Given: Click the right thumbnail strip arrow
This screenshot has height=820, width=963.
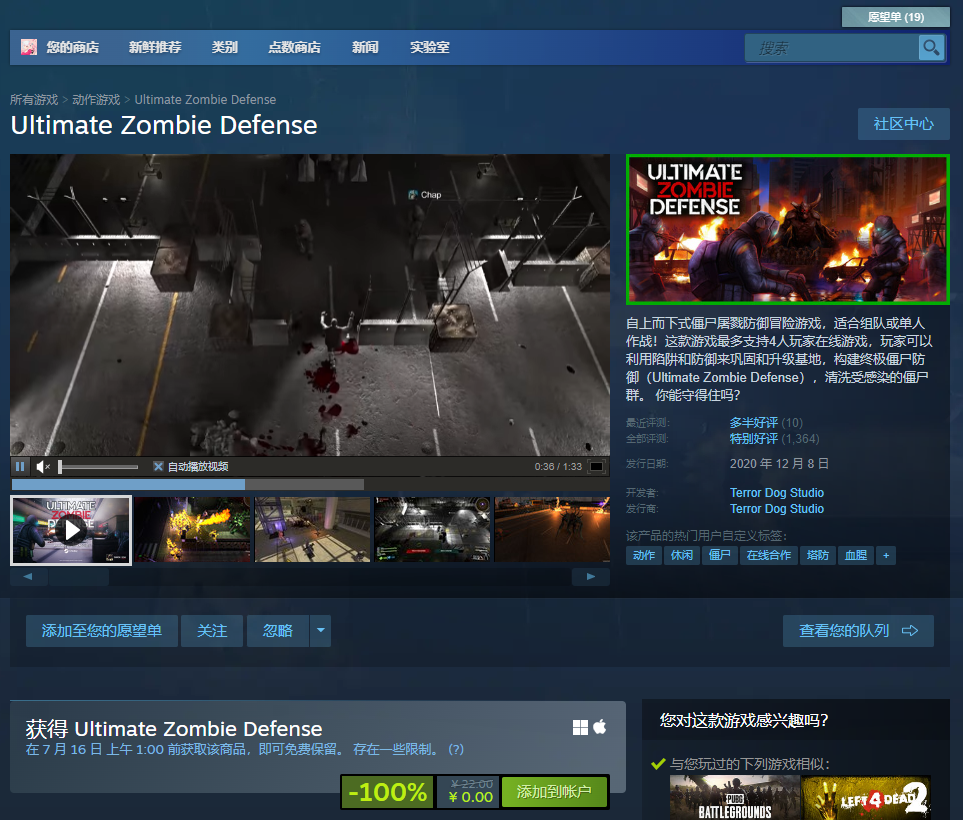Looking at the screenshot, I should pos(591,577).
